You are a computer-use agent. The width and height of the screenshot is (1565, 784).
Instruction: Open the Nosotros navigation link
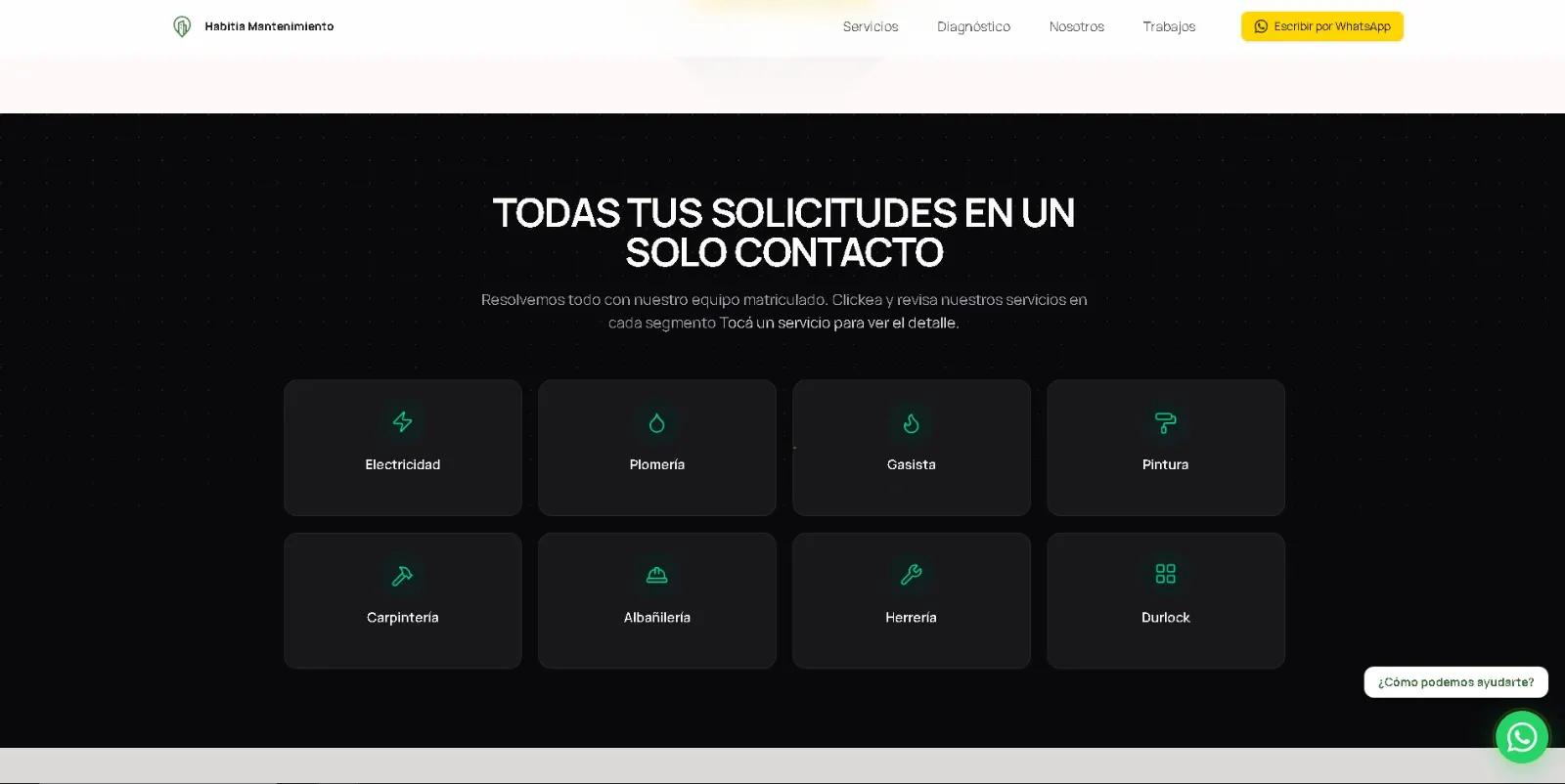point(1077,26)
